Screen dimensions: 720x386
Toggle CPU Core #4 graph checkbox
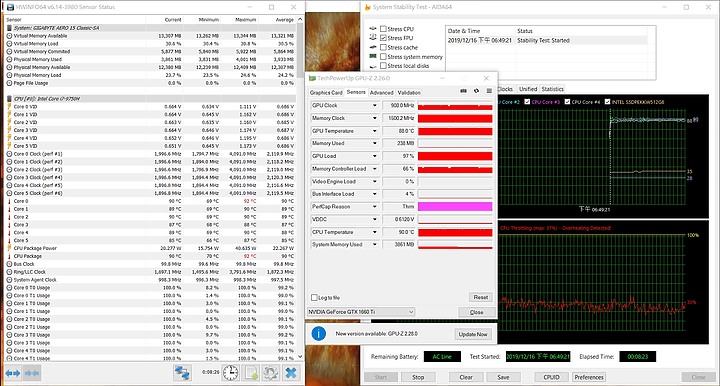point(567,102)
